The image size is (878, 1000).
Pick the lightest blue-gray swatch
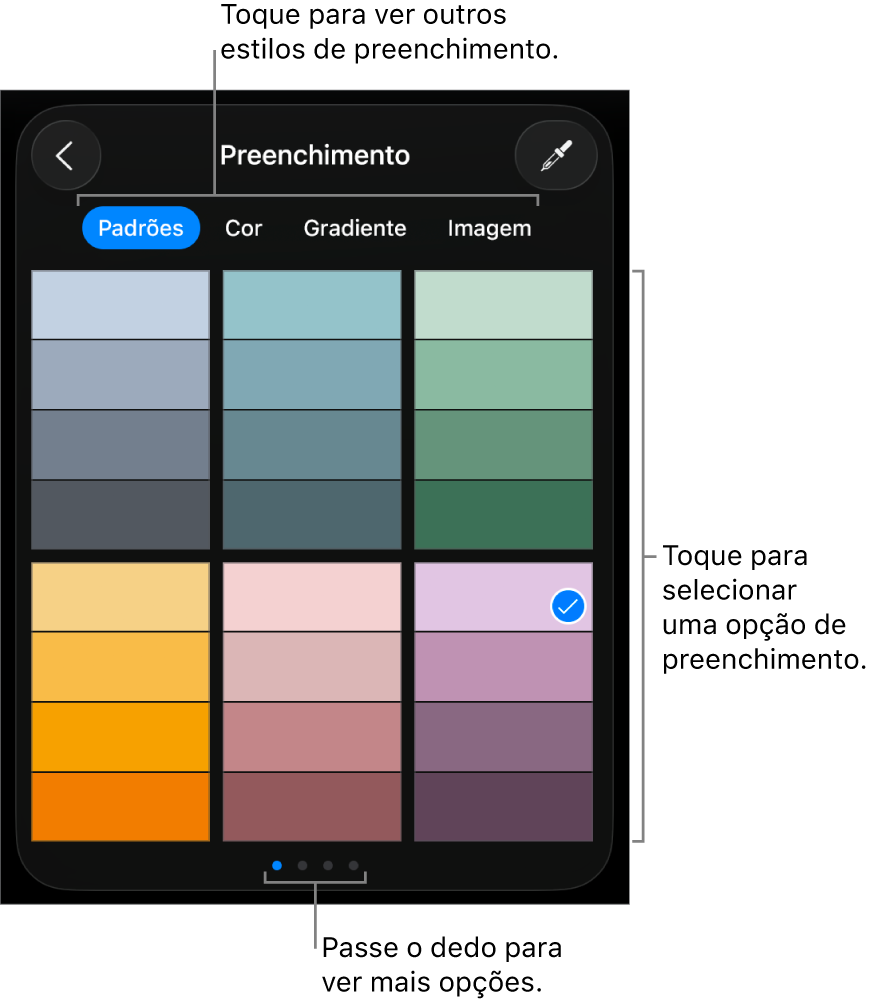(x=120, y=305)
